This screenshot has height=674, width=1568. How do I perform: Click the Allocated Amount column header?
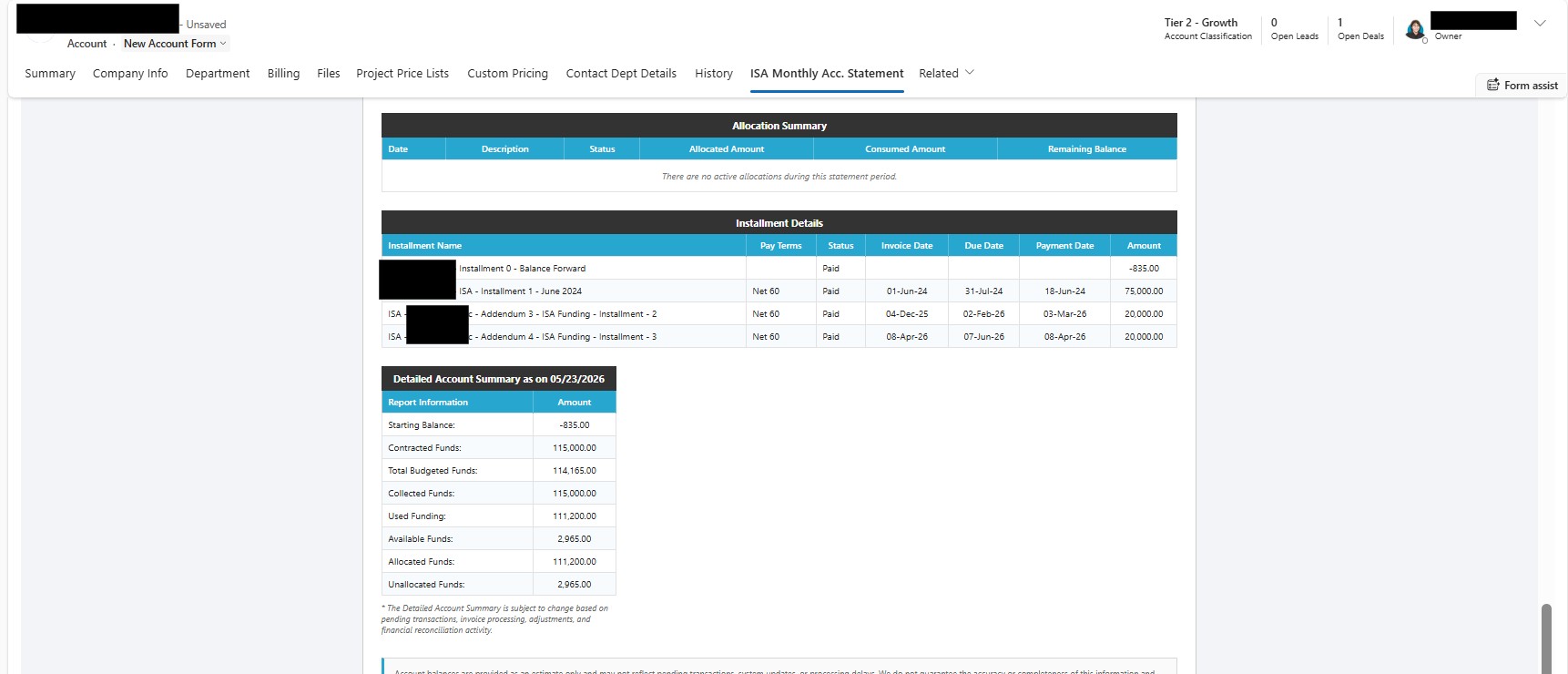pos(727,148)
